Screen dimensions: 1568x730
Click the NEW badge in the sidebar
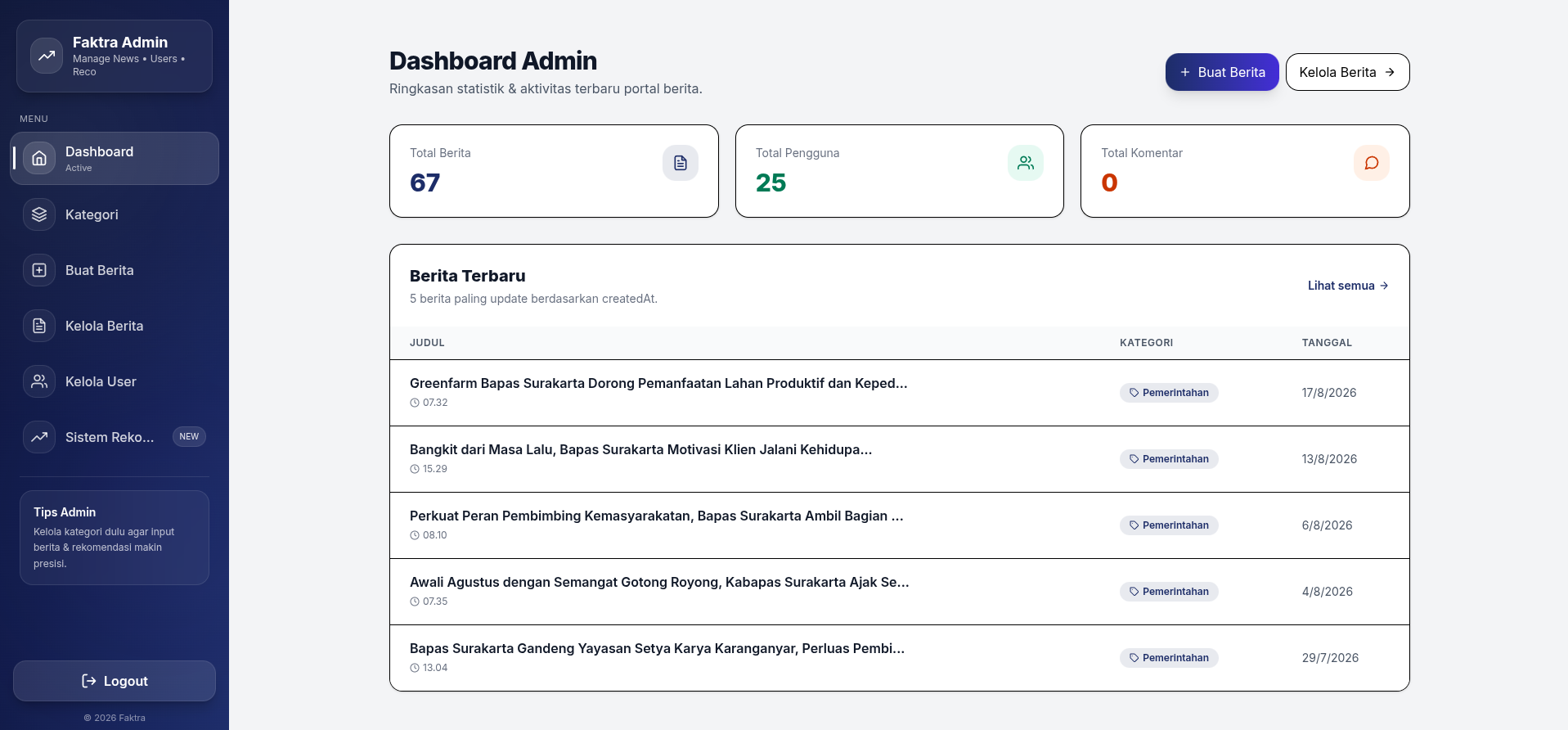(189, 436)
